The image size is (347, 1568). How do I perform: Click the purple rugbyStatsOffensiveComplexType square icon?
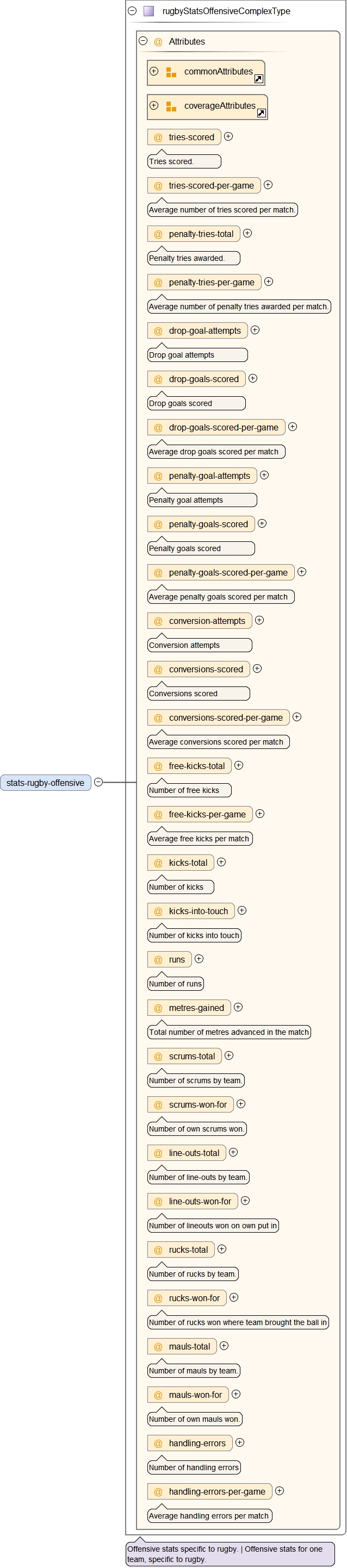click(x=148, y=11)
